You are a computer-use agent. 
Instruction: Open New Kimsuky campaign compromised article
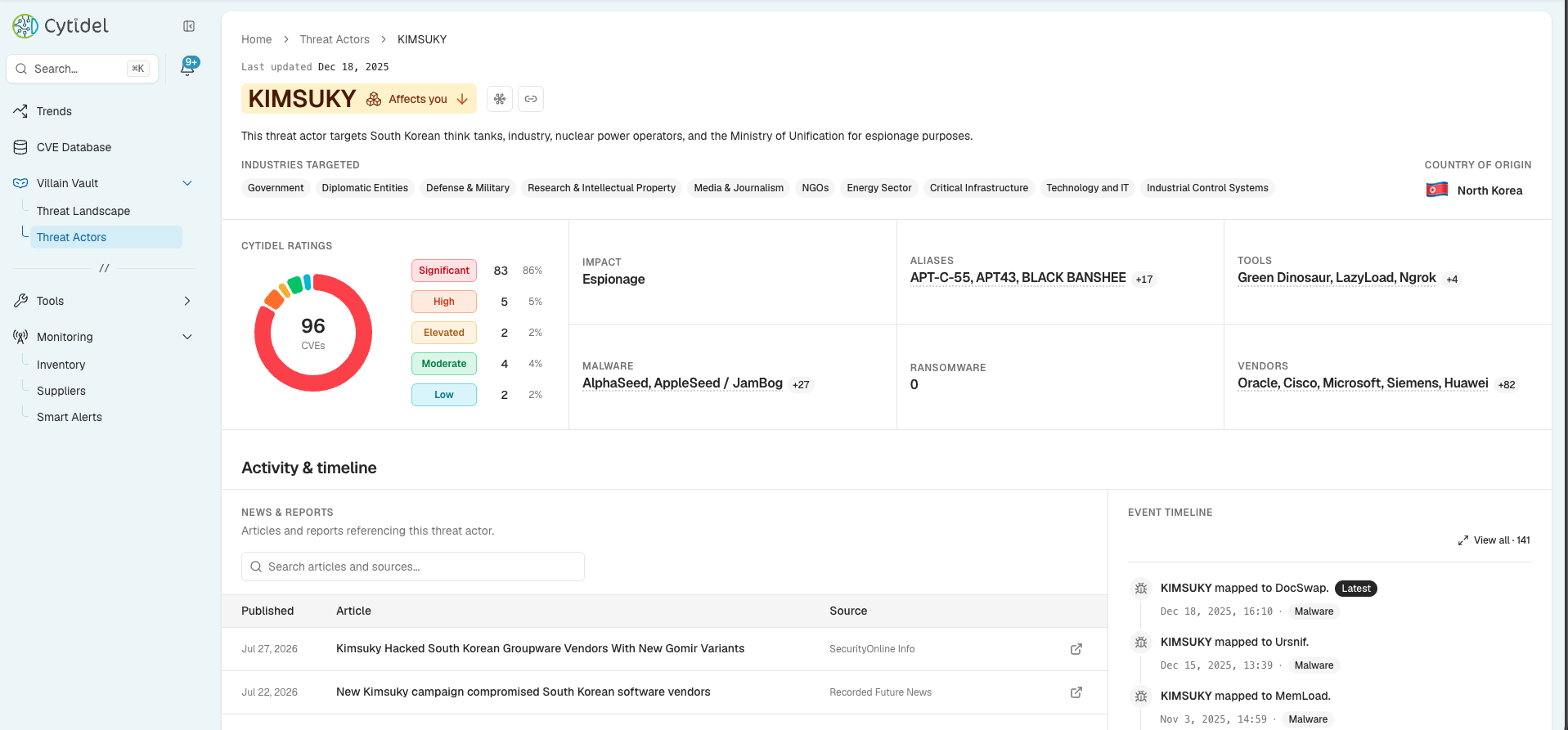point(523,692)
